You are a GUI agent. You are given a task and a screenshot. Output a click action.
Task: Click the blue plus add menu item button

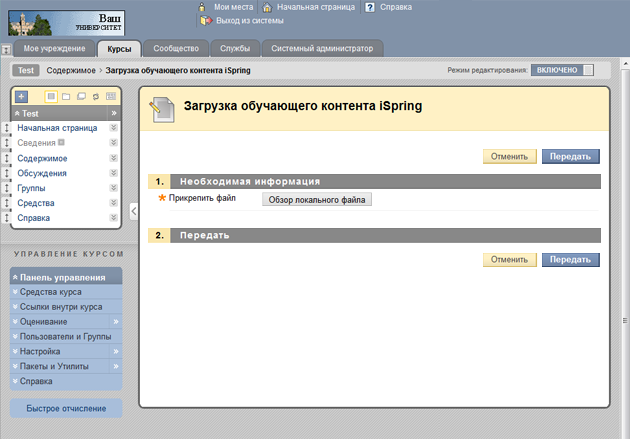coord(21,96)
